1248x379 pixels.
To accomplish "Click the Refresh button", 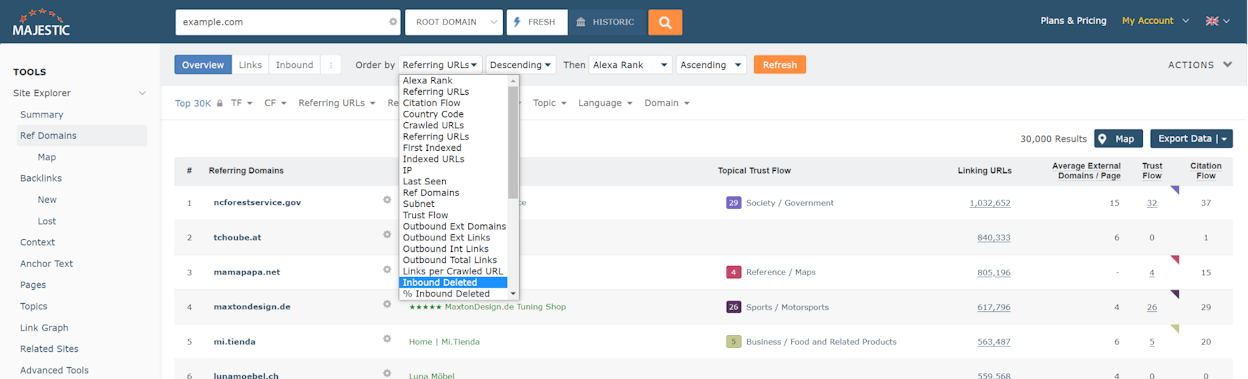I will 780,65.
